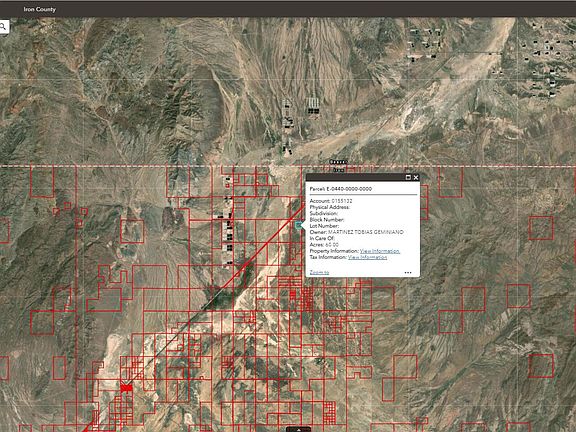The width and height of the screenshot is (576, 432).
Task: Close the parcel info popup
Action: 416,177
